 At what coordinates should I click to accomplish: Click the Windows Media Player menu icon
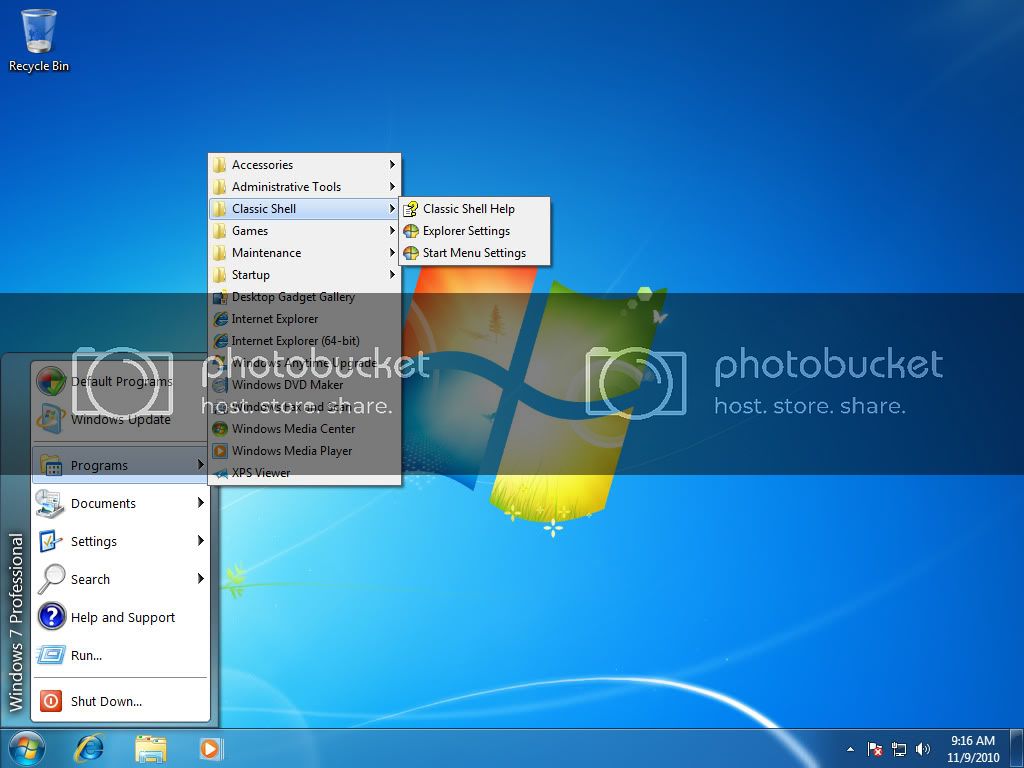(x=220, y=451)
